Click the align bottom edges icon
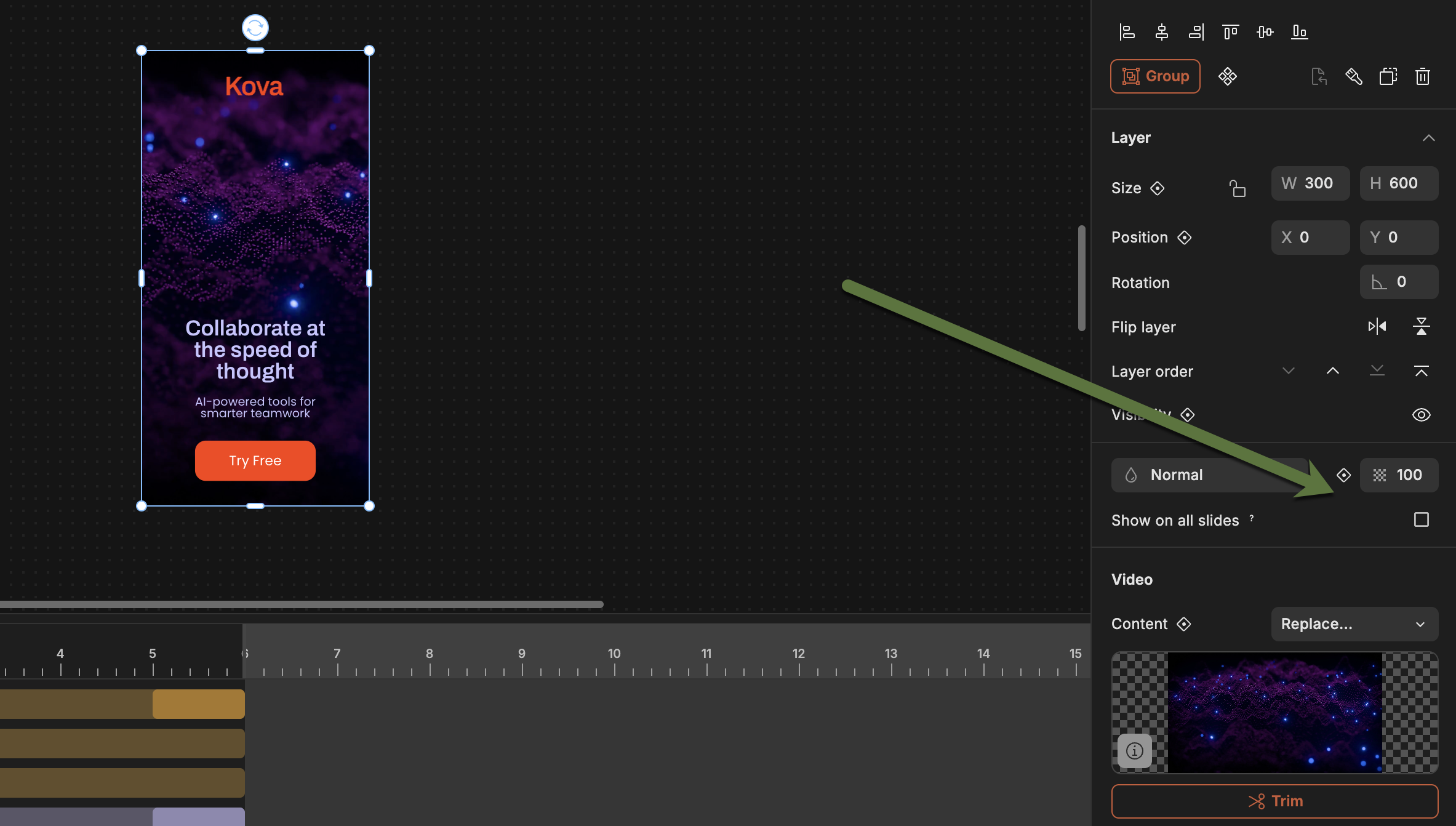1456x826 pixels. pos(1299,32)
